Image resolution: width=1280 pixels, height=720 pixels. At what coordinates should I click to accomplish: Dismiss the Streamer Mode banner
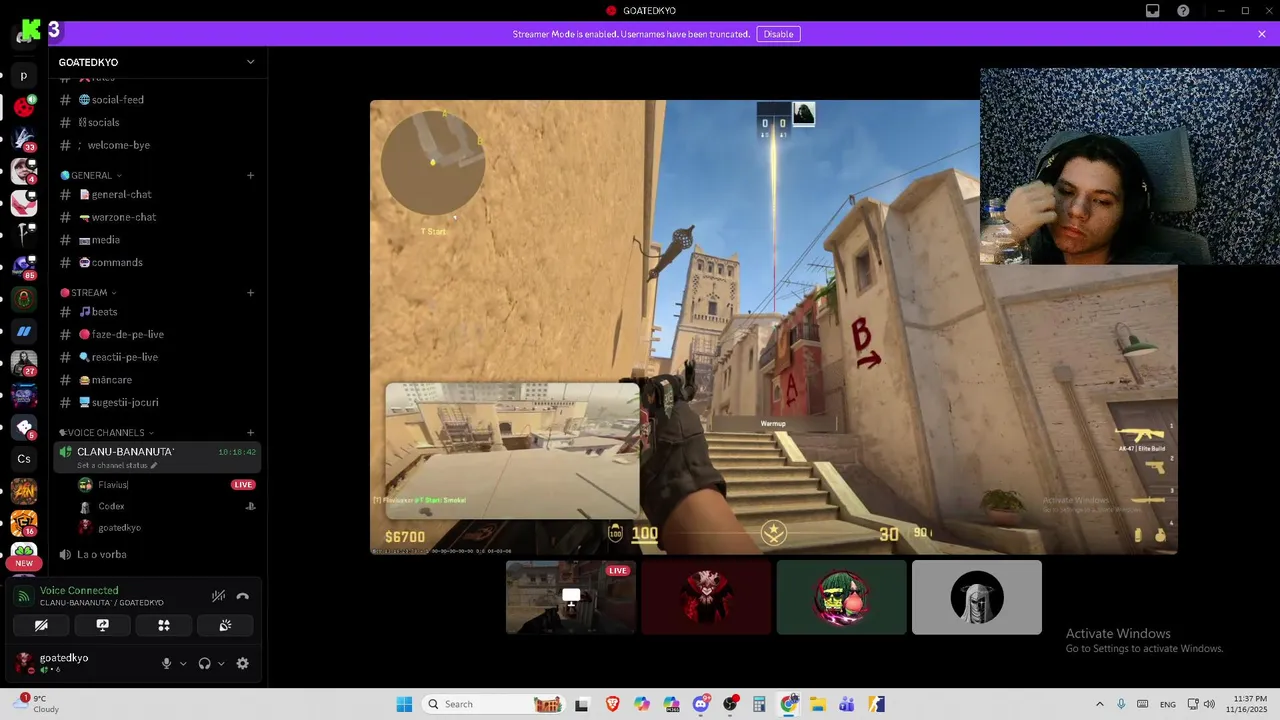1262,34
